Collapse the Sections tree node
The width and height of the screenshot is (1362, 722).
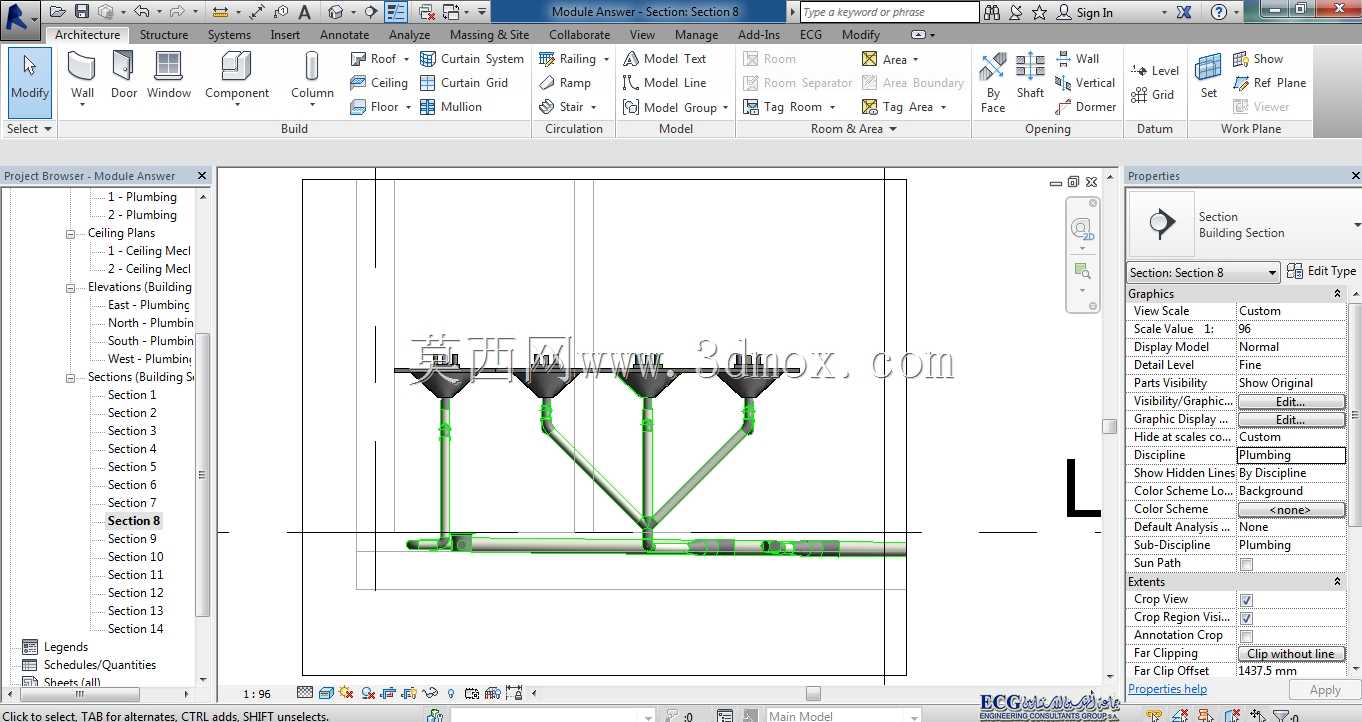coord(71,377)
